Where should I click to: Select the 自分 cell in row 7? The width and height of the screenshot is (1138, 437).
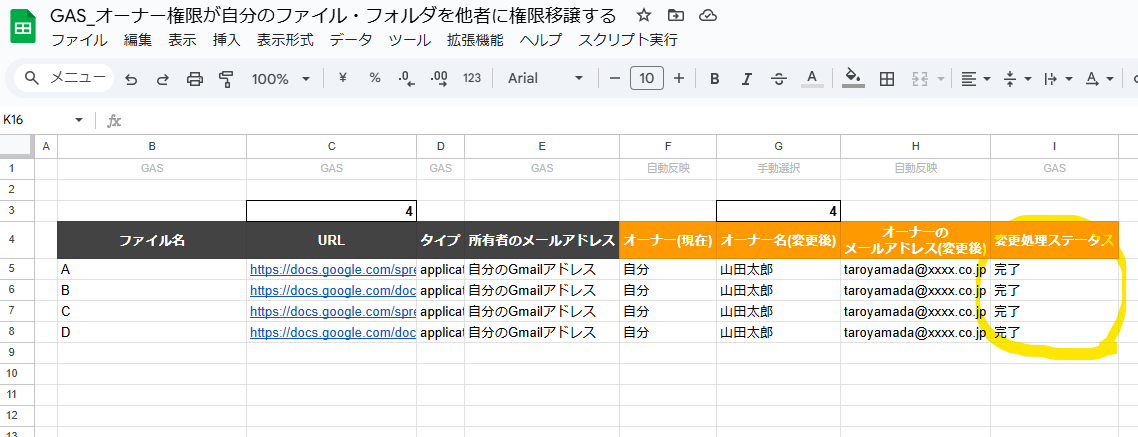click(668, 312)
